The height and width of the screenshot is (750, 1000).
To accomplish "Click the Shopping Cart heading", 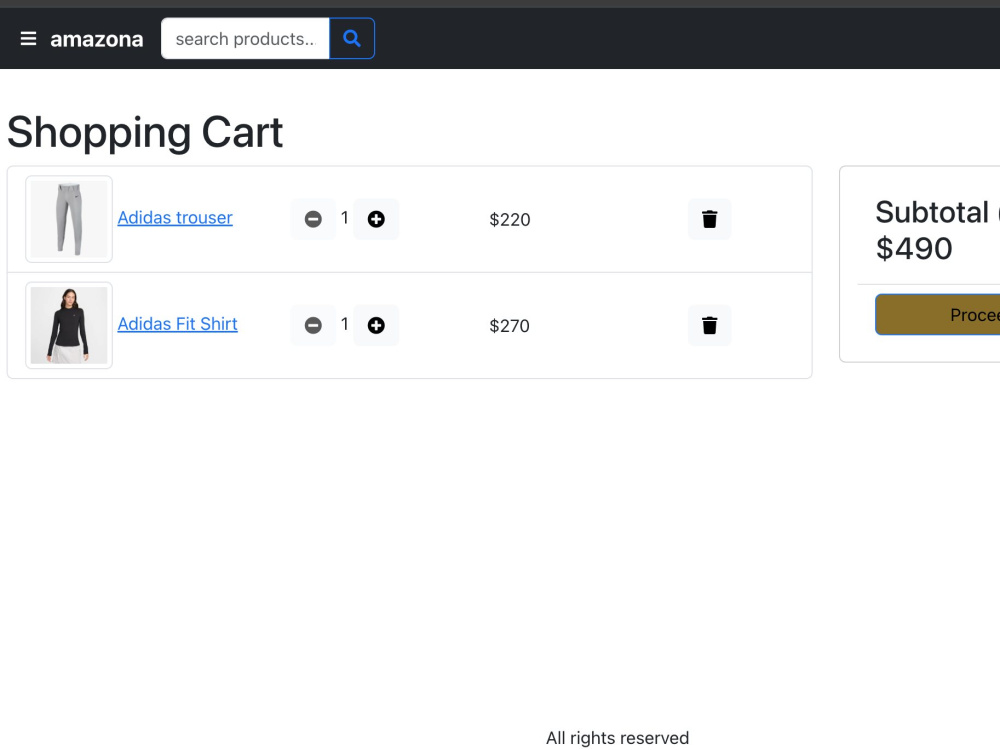I will (x=145, y=133).
